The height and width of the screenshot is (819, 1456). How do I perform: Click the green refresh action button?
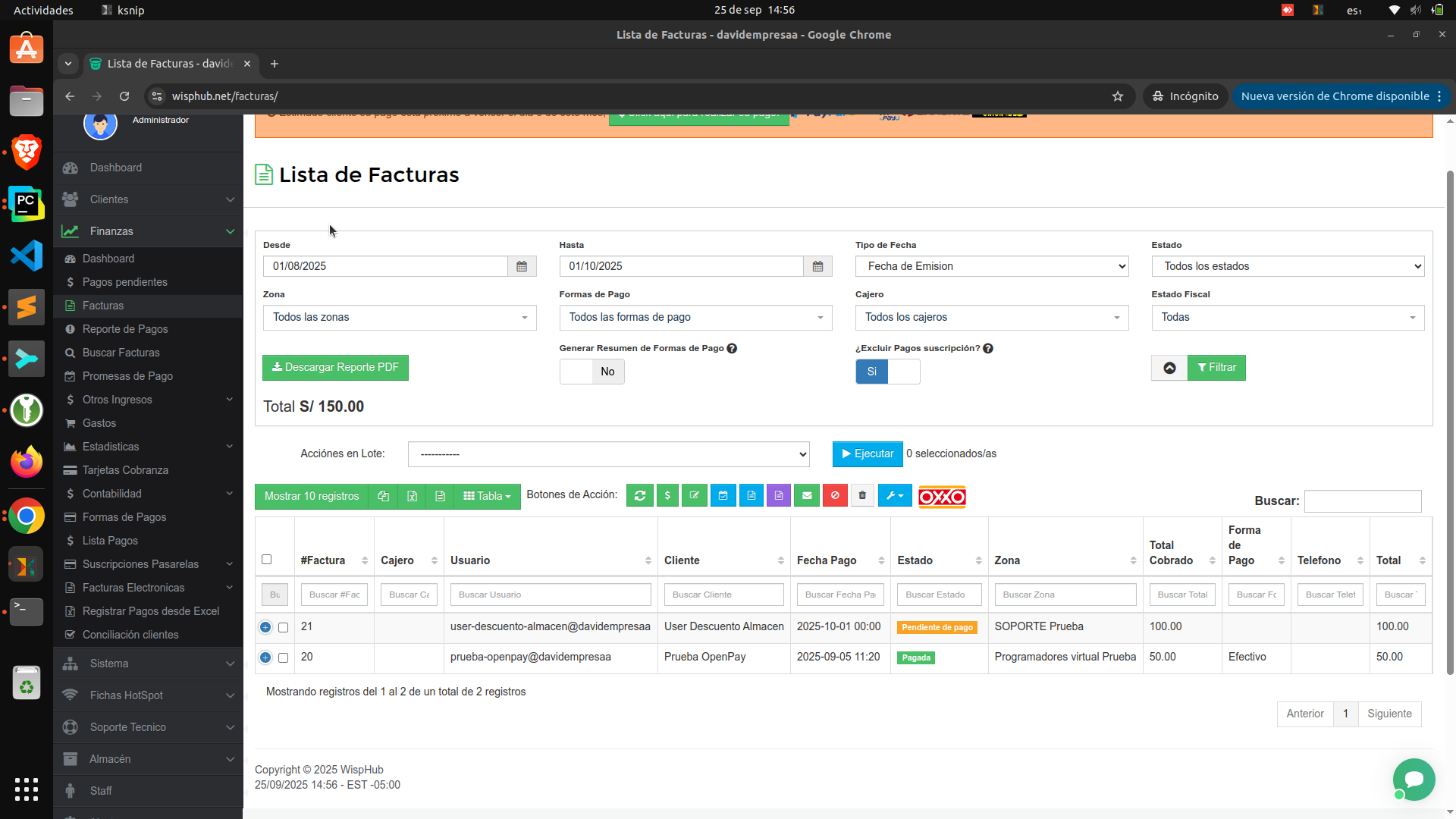tap(639, 496)
